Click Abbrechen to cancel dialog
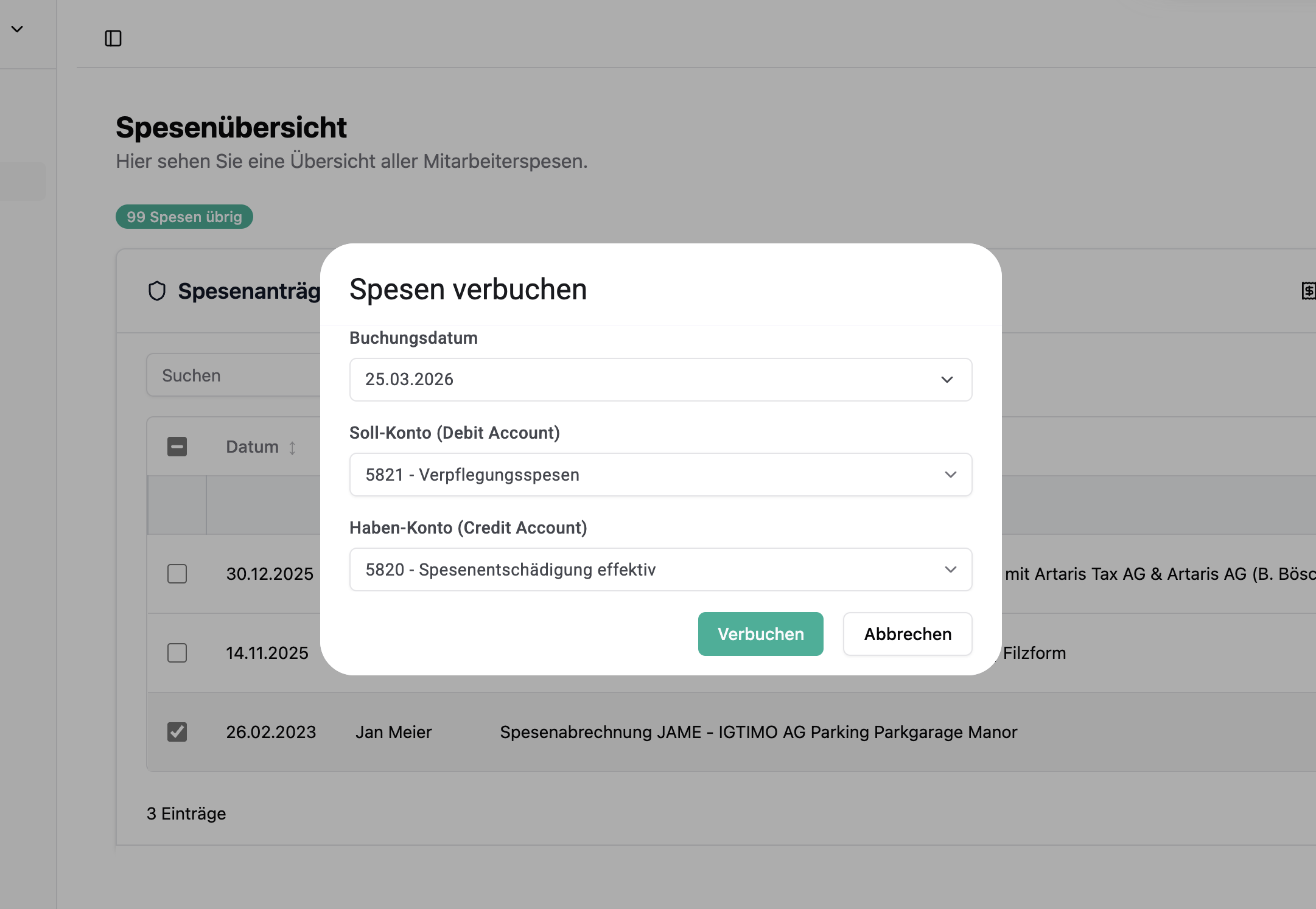 907,634
